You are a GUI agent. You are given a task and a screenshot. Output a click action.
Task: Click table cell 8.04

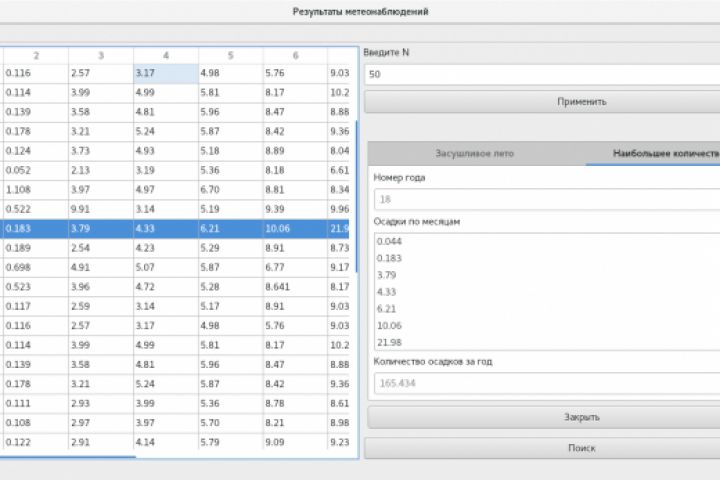pos(339,151)
